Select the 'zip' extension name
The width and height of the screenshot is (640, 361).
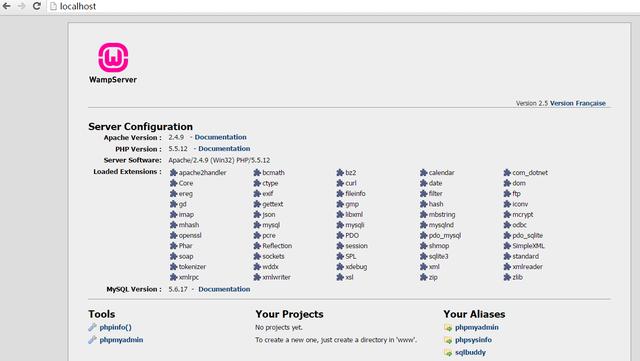click(433, 277)
